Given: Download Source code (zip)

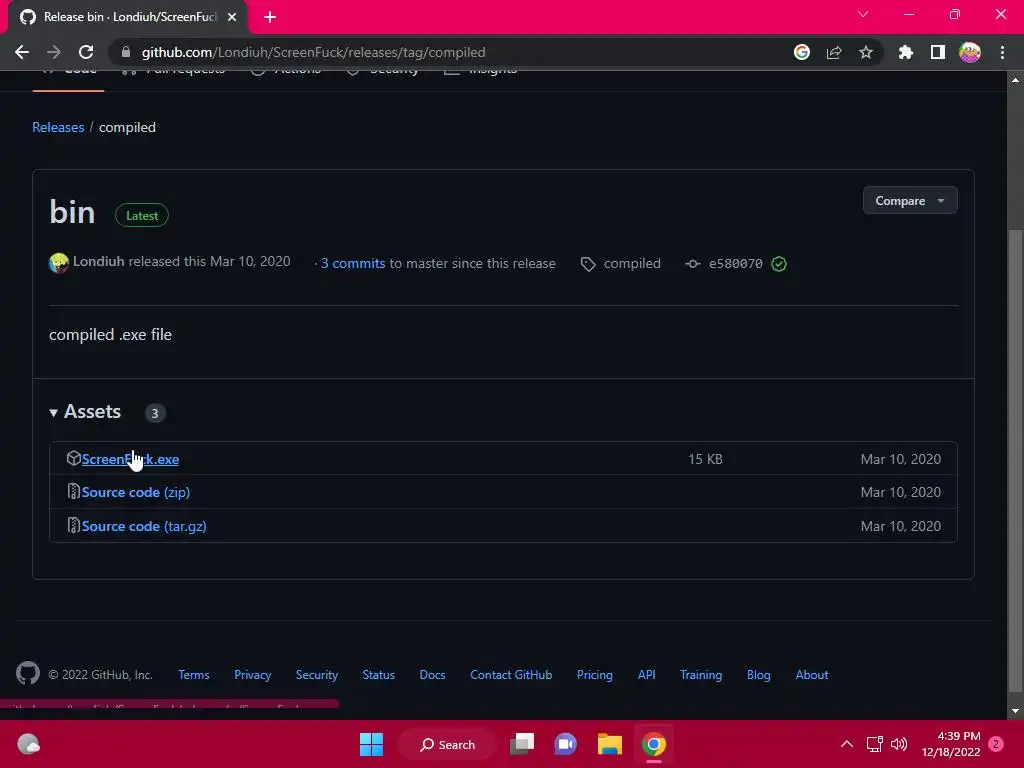Looking at the screenshot, I should (x=136, y=492).
